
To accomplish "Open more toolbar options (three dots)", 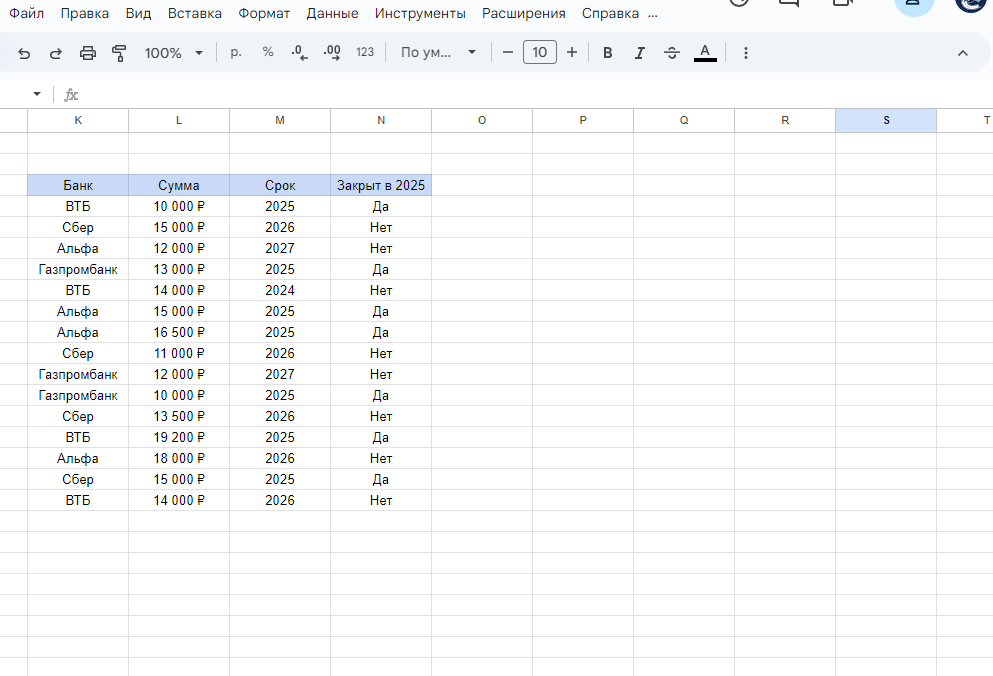I will point(746,53).
